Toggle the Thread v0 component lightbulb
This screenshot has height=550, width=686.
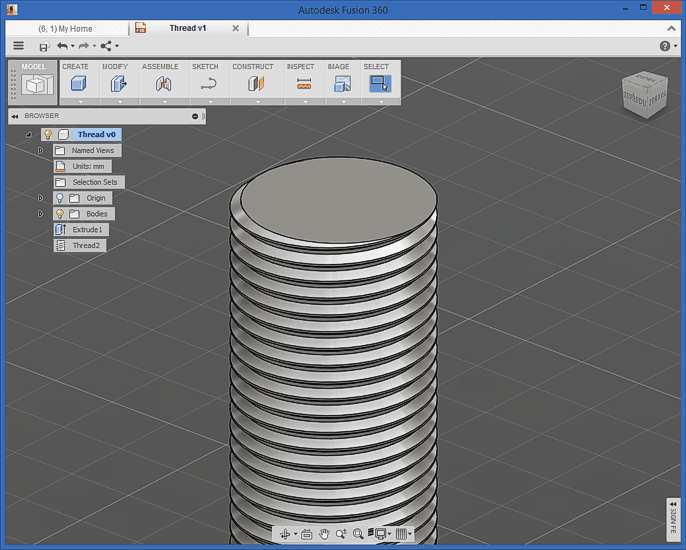click(47, 134)
